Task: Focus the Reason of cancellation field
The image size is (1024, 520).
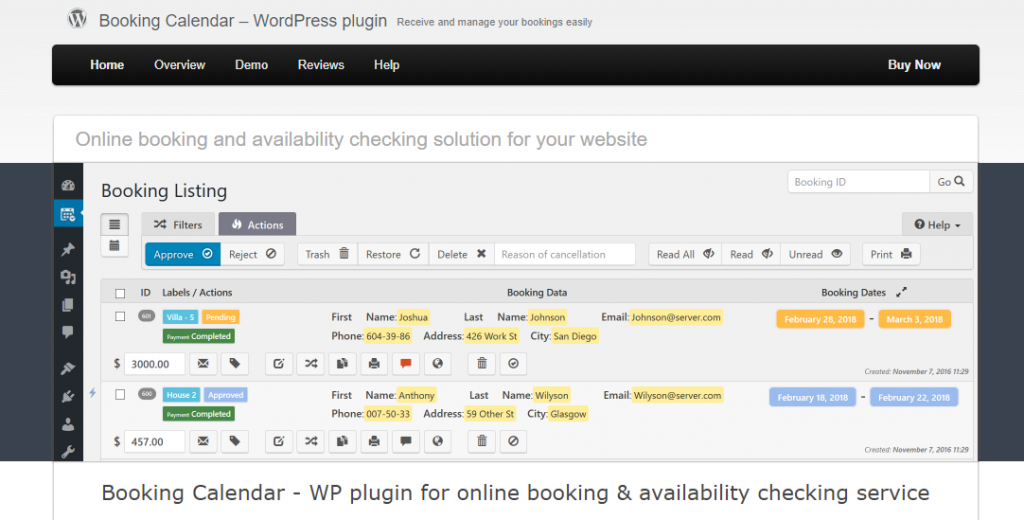Action: click(x=565, y=254)
